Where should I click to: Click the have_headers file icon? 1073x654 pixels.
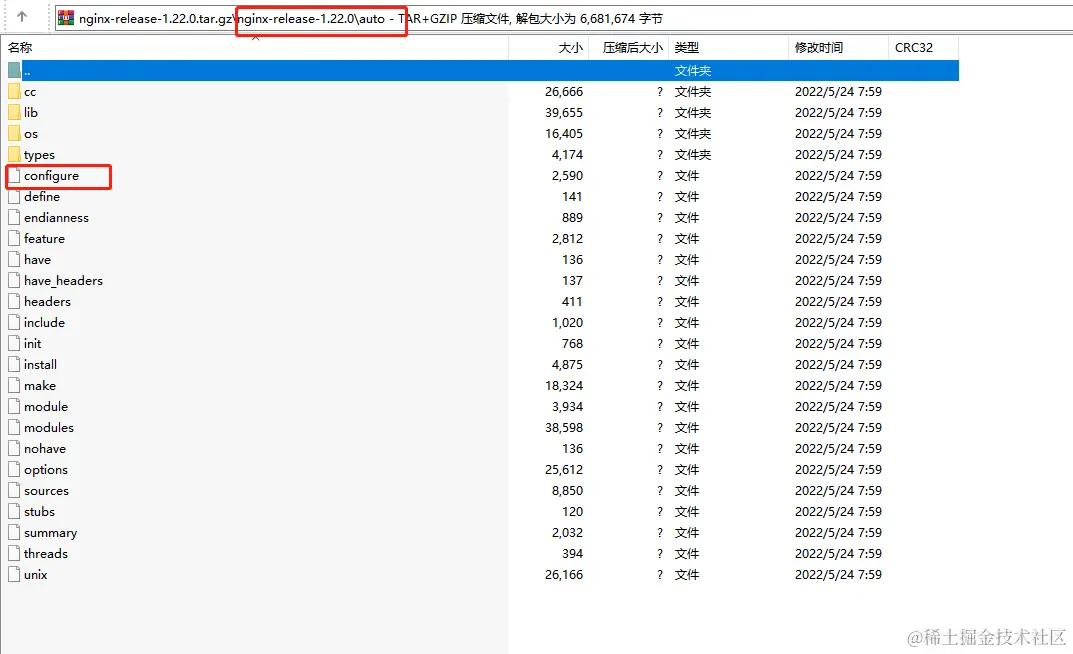[14, 280]
